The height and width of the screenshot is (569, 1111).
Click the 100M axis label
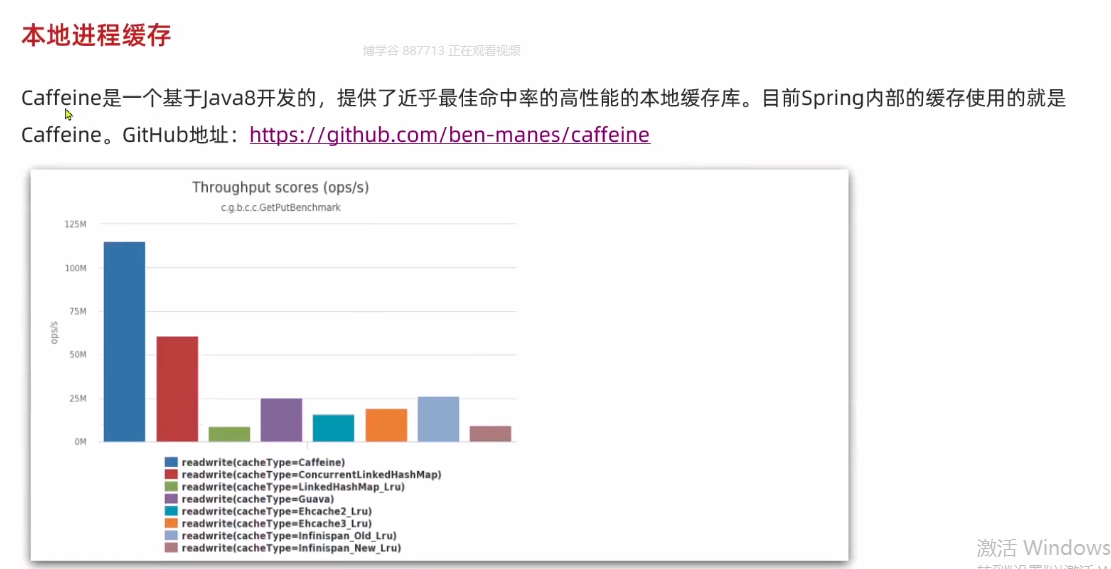pos(75,268)
